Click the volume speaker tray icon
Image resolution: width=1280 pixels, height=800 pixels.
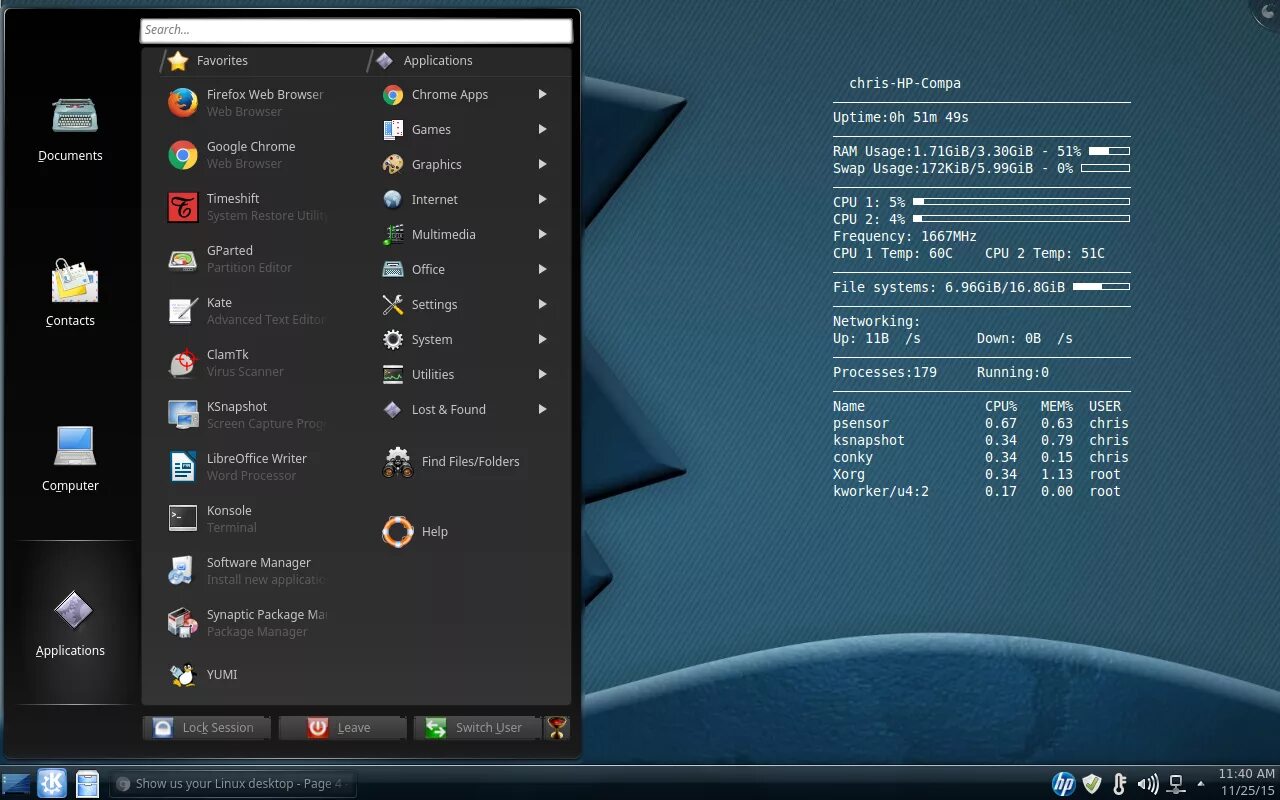pos(1148,783)
